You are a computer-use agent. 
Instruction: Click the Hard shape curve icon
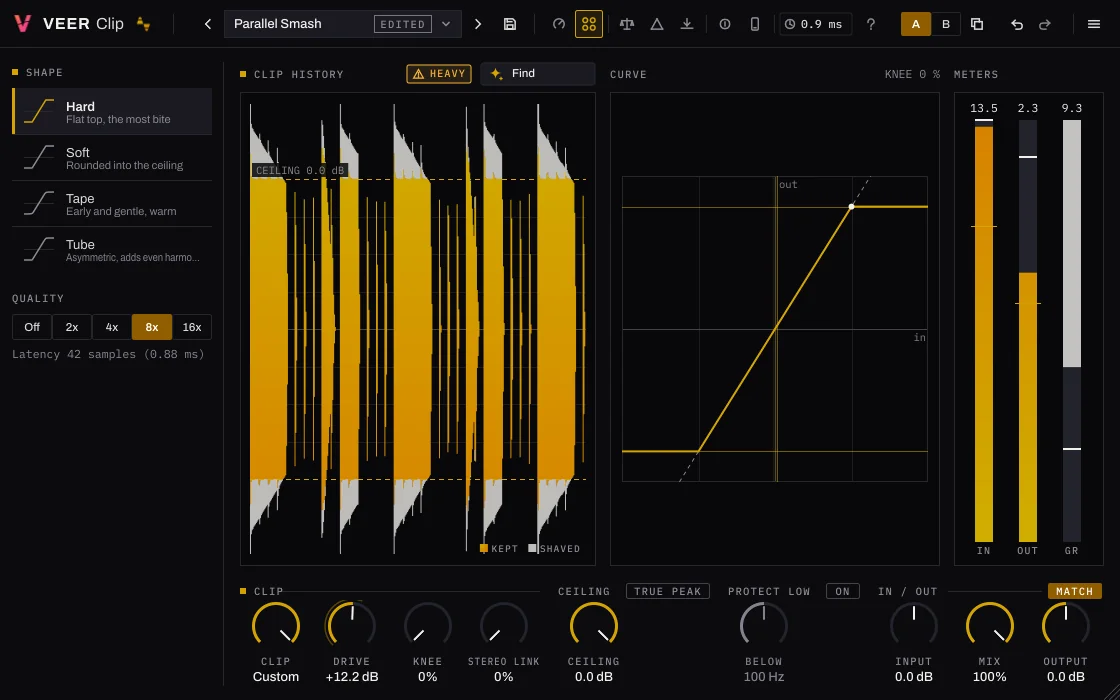(x=39, y=111)
